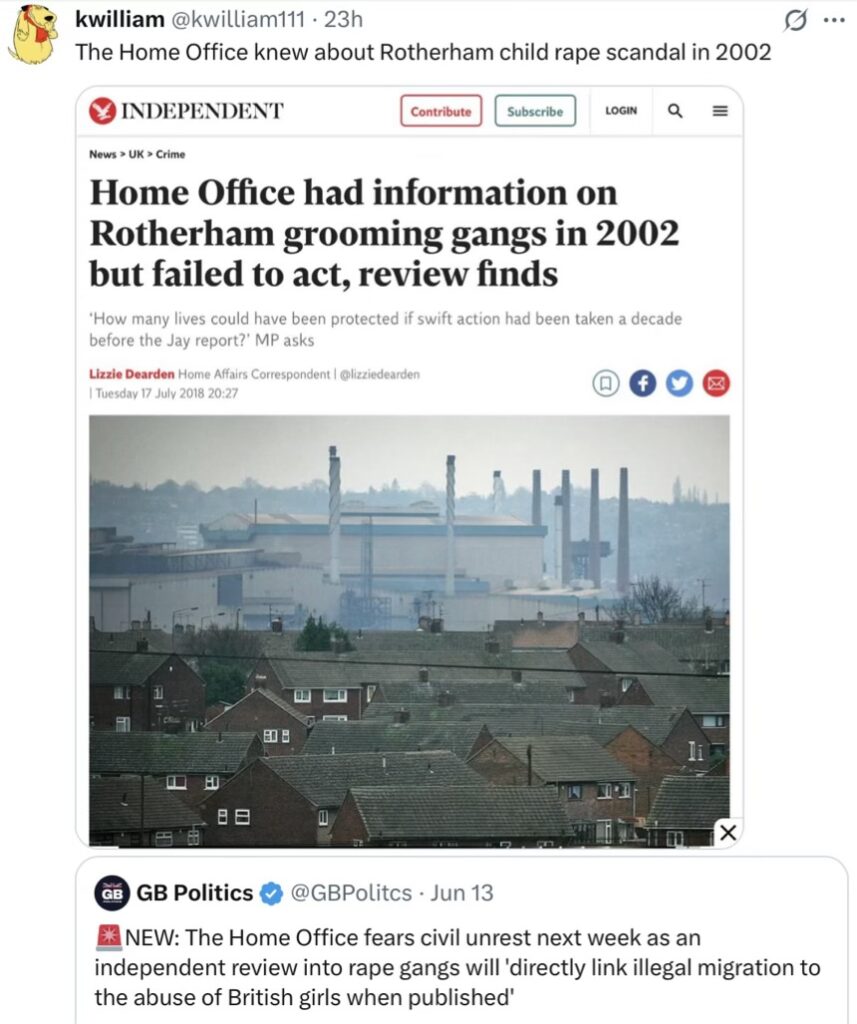This screenshot has height=1024, width=857.
Task: Click the Grok slashed-circle icon
Action: pos(794,22)
